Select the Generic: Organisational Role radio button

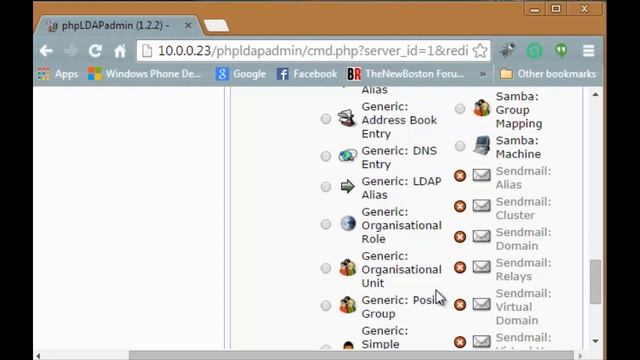click(326, 224)
